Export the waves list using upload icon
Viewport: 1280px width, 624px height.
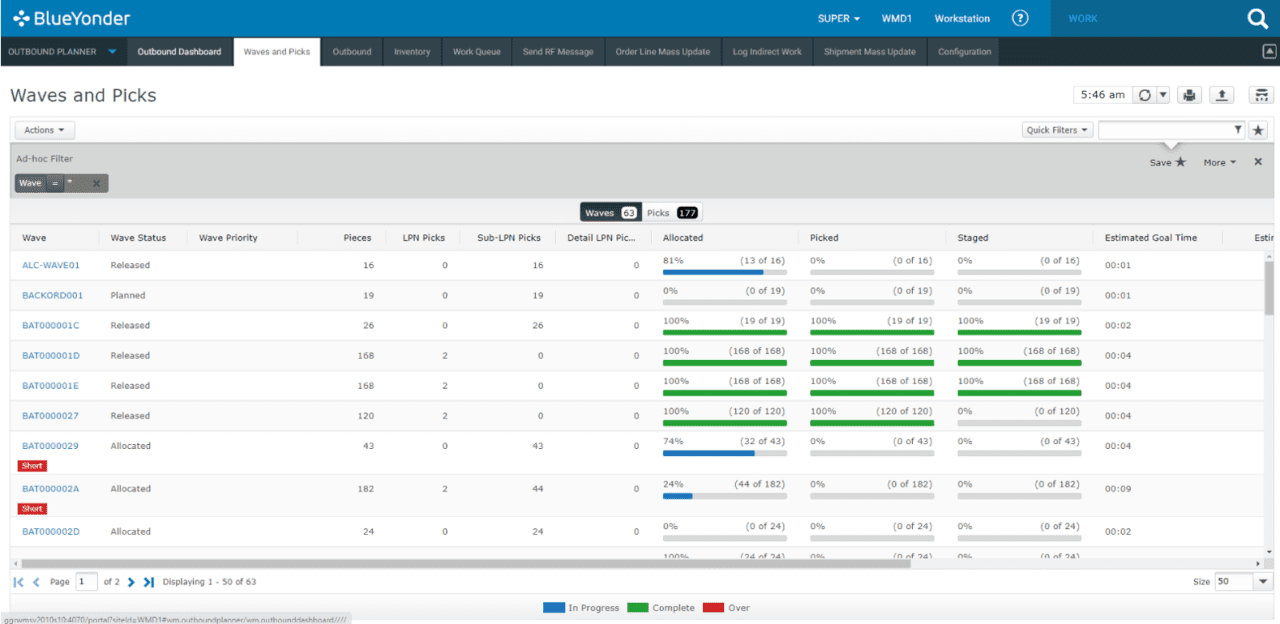coord(1222,94)
